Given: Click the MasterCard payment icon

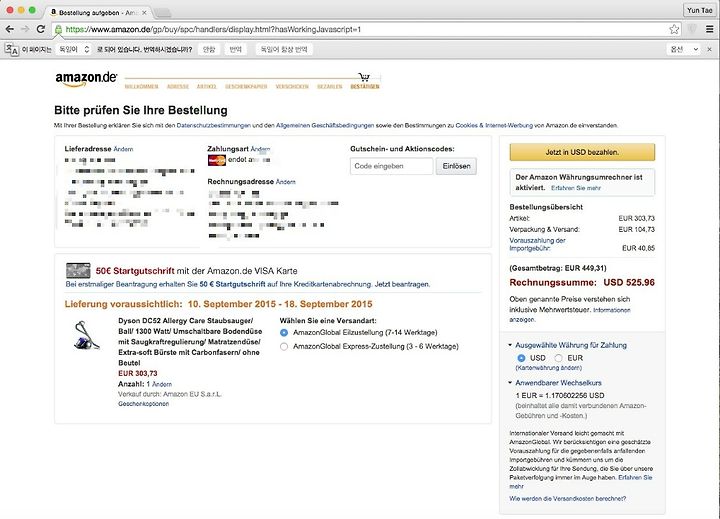Looking at the screenshot, I should pyautogui.click(x=217, y=160).
